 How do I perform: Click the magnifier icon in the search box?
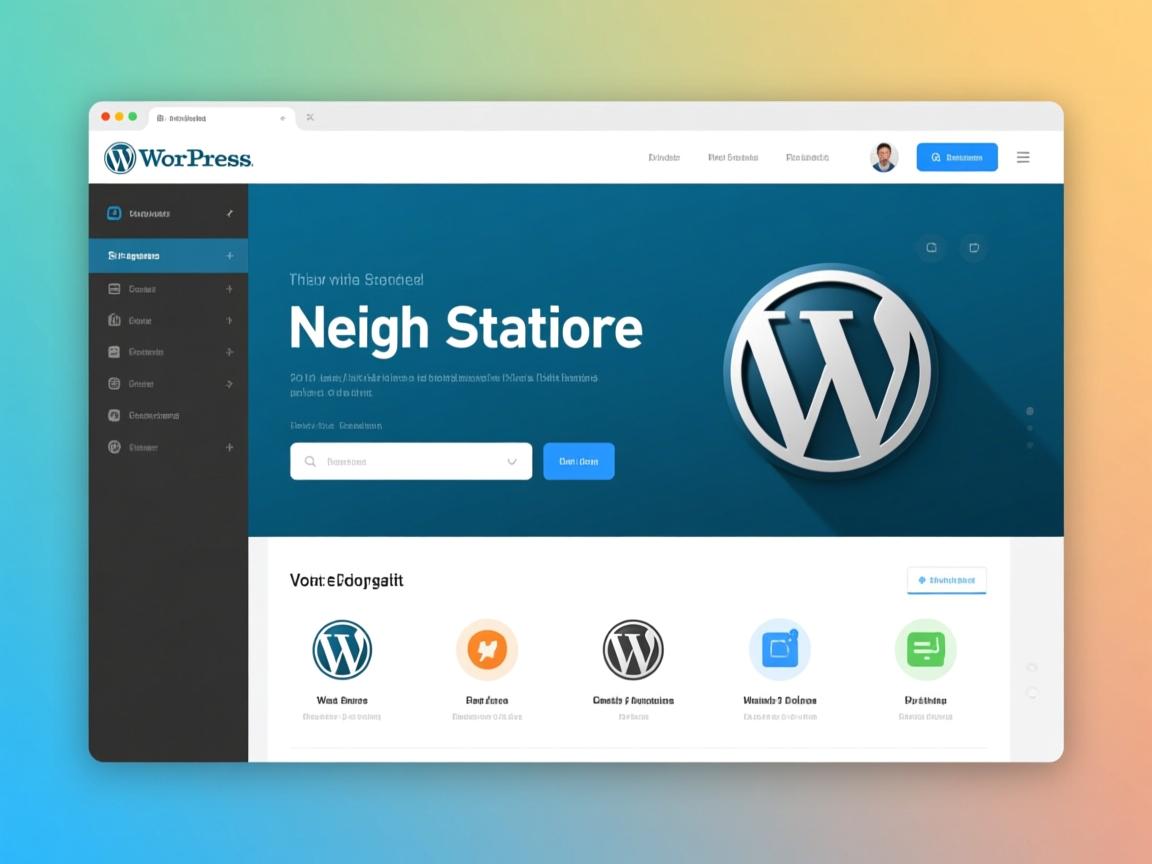click(x=310, y=462)
